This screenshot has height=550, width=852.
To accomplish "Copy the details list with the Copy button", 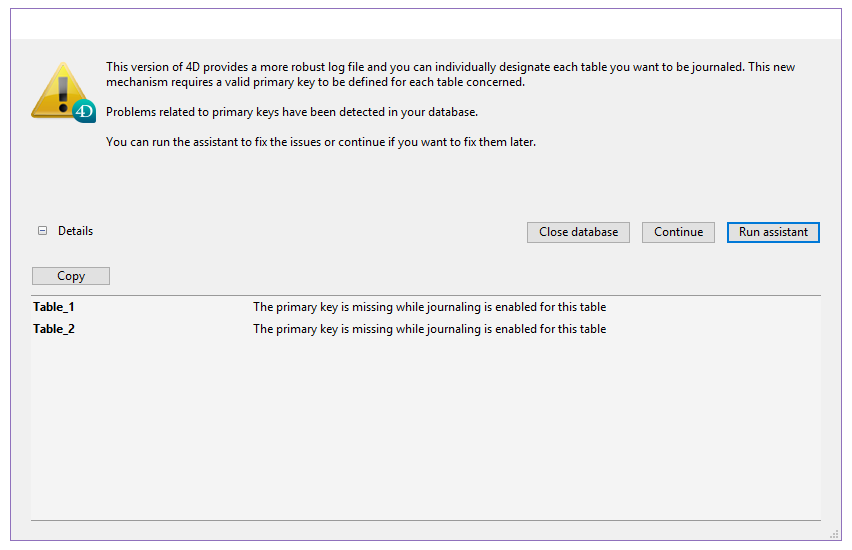I will [x=71, y=276].
